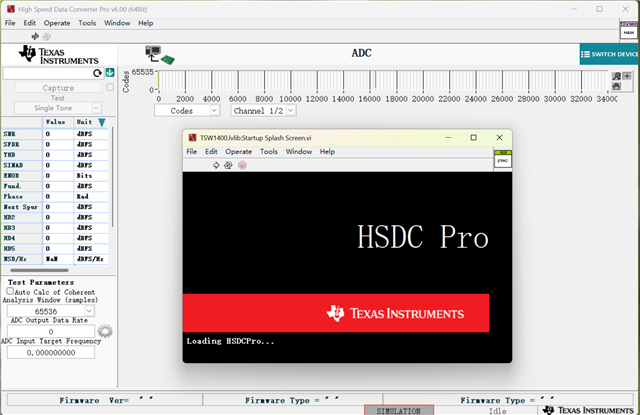The height and width of the screenshot is (415, 640).
Task: Click the magnifier zoom tool on graph palette
Action: (x=616, y=76)
